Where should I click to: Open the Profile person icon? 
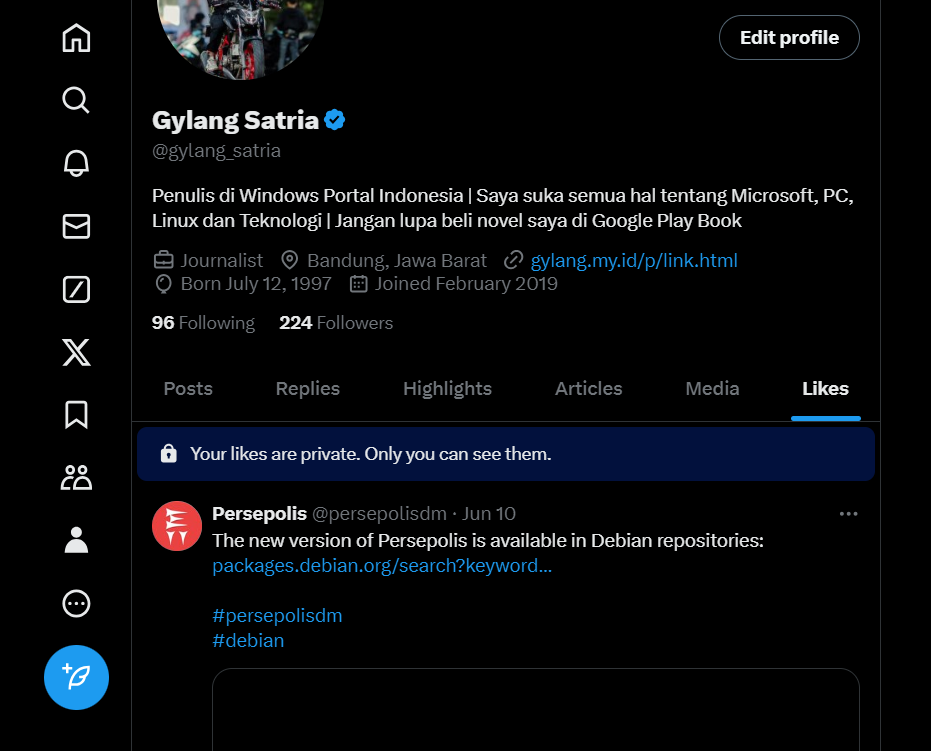[x=76, y=540]
